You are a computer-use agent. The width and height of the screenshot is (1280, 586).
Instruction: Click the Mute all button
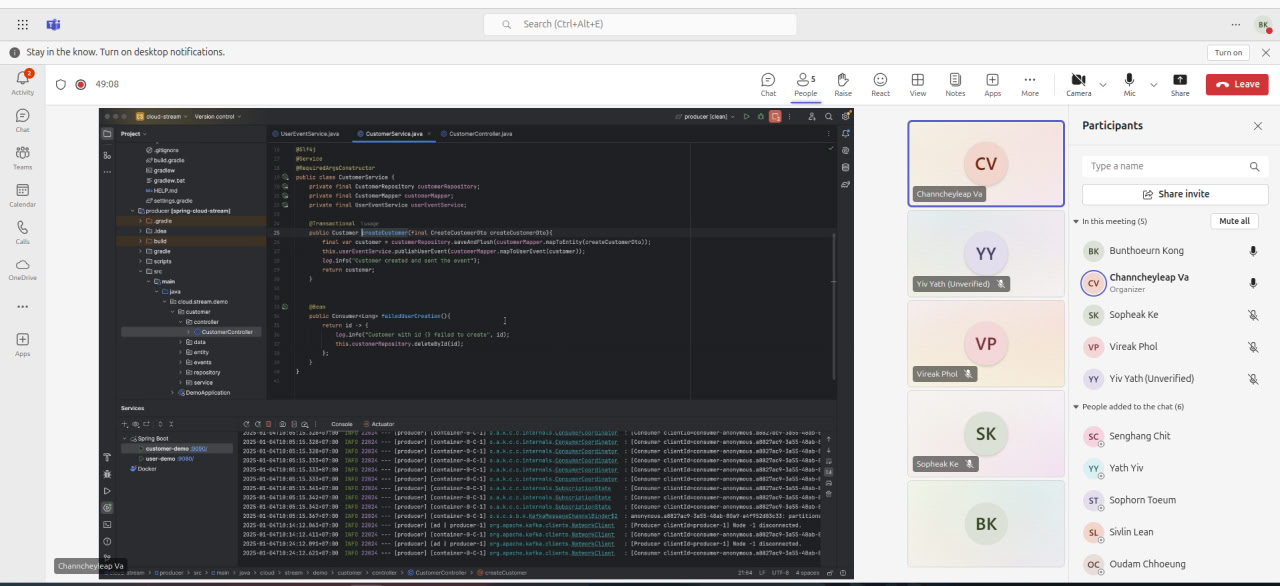point(1235,221)
